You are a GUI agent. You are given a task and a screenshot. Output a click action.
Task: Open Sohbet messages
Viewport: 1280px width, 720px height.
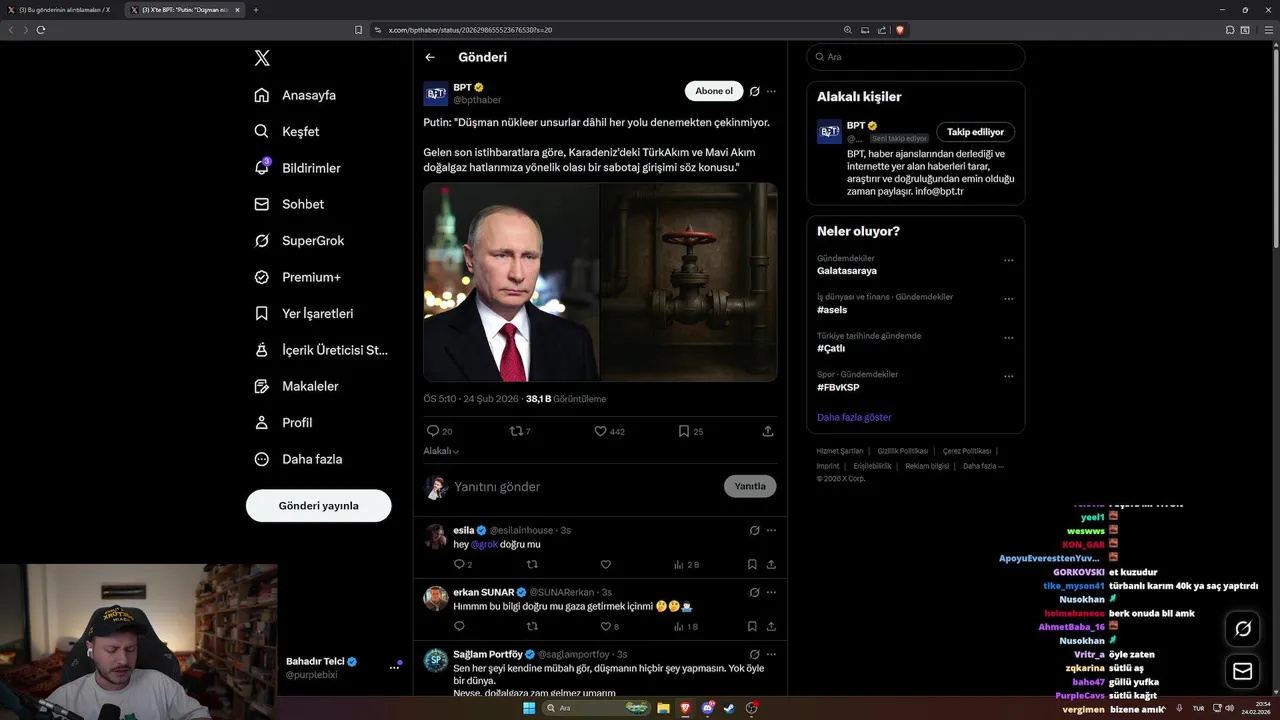point(289,204)
